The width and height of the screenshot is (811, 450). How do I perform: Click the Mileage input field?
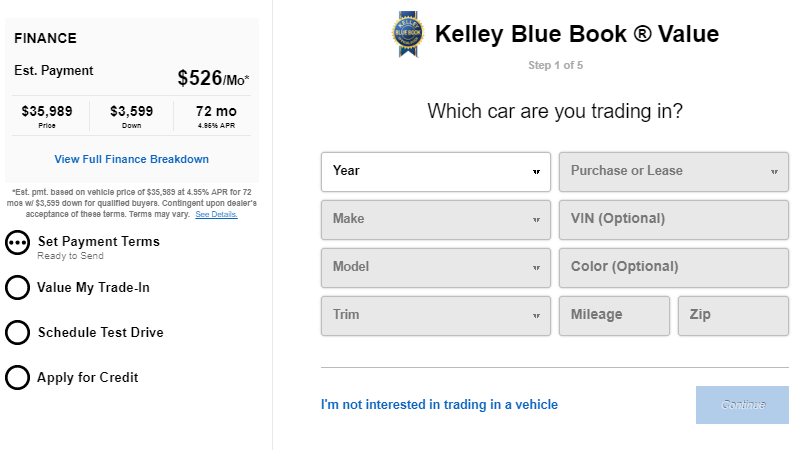614,316
